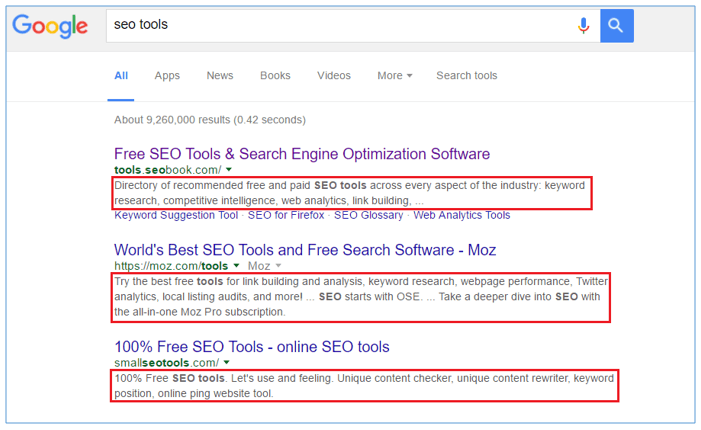701x430 pixels.
Task: Open "World's Best SEO Tools" Moz result
Action: 305,250
